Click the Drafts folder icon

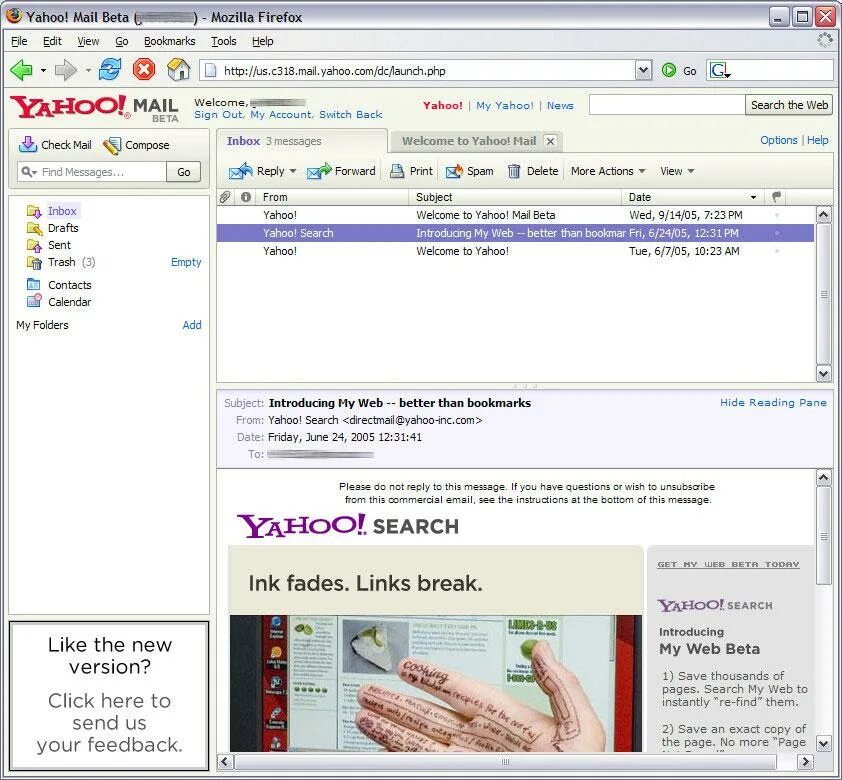coord(34,228)
